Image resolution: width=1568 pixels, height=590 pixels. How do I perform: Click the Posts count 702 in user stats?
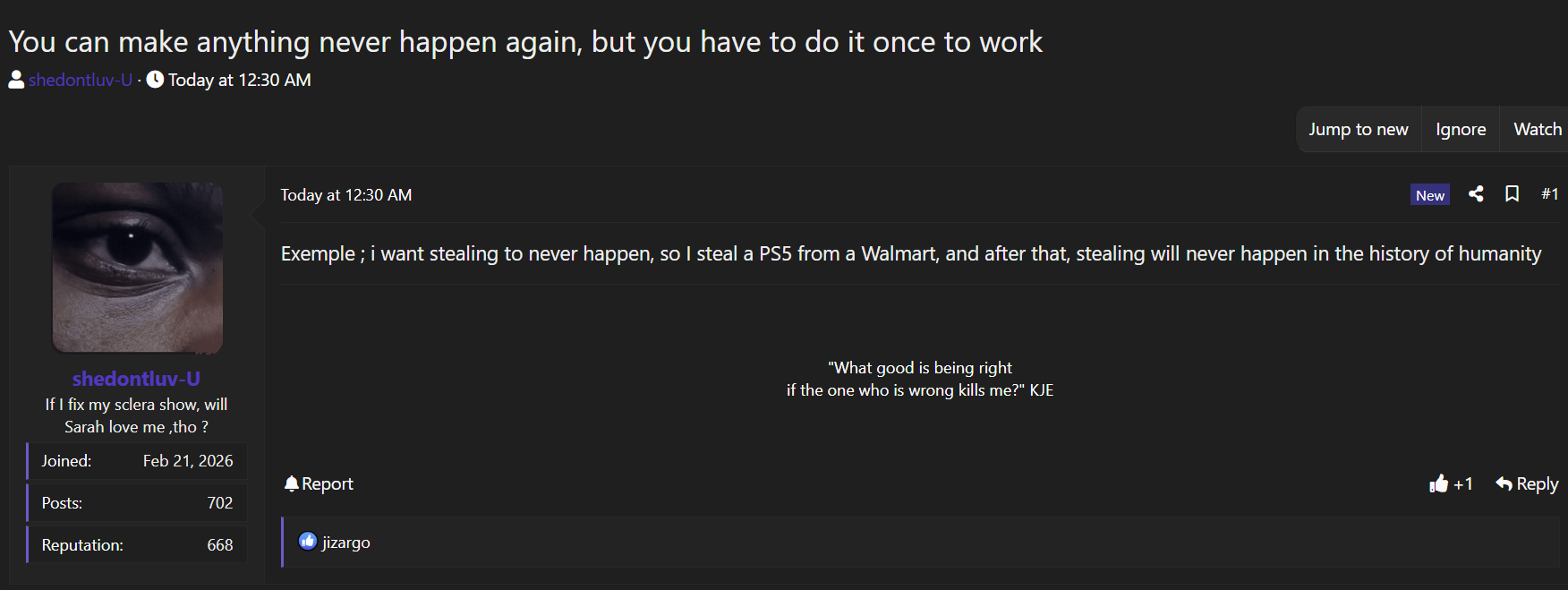[220, 503]
